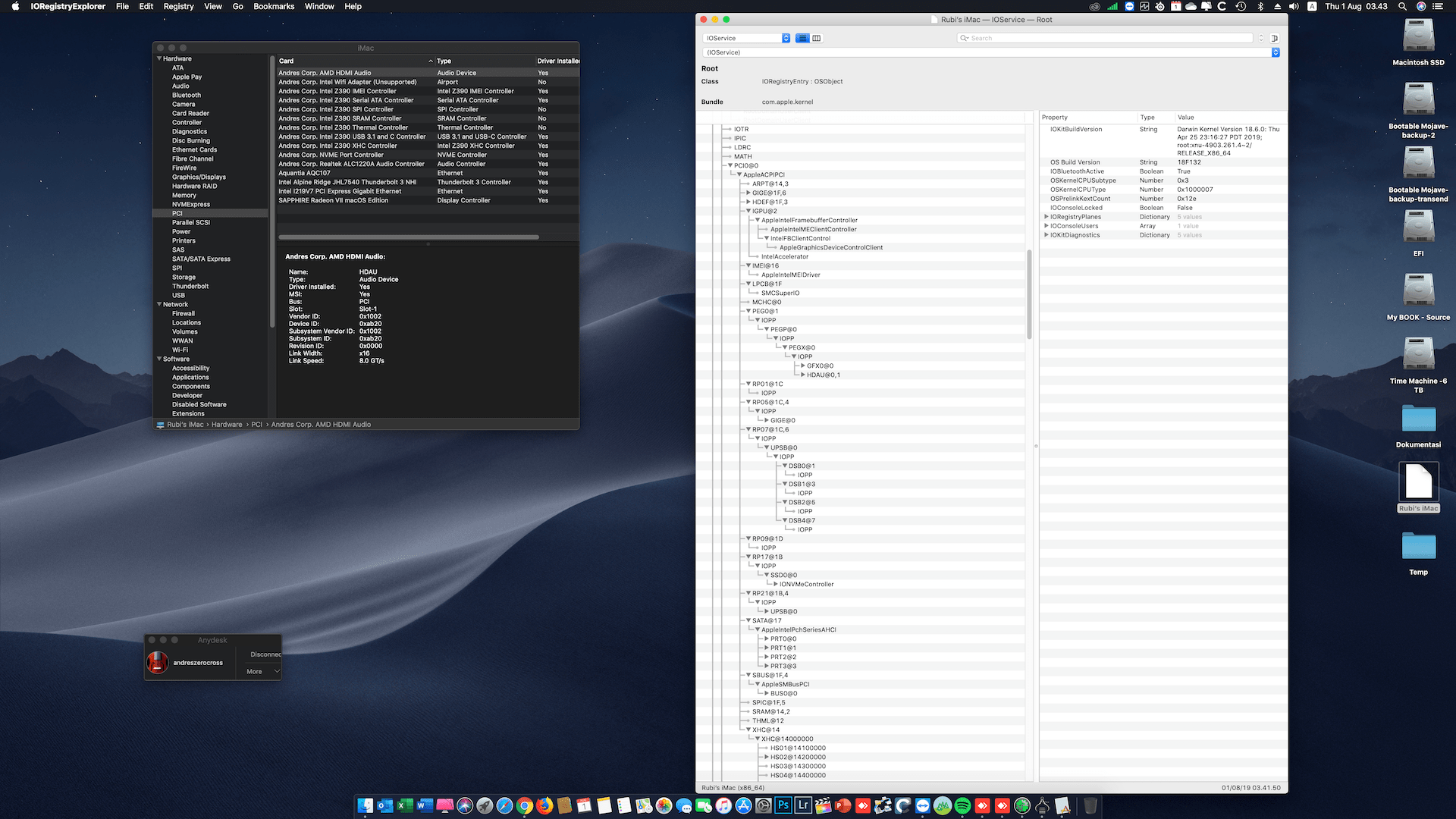The image size is (1456, 819).
Task: Open System Preferences from the Dock
Action: coord(764,805)
